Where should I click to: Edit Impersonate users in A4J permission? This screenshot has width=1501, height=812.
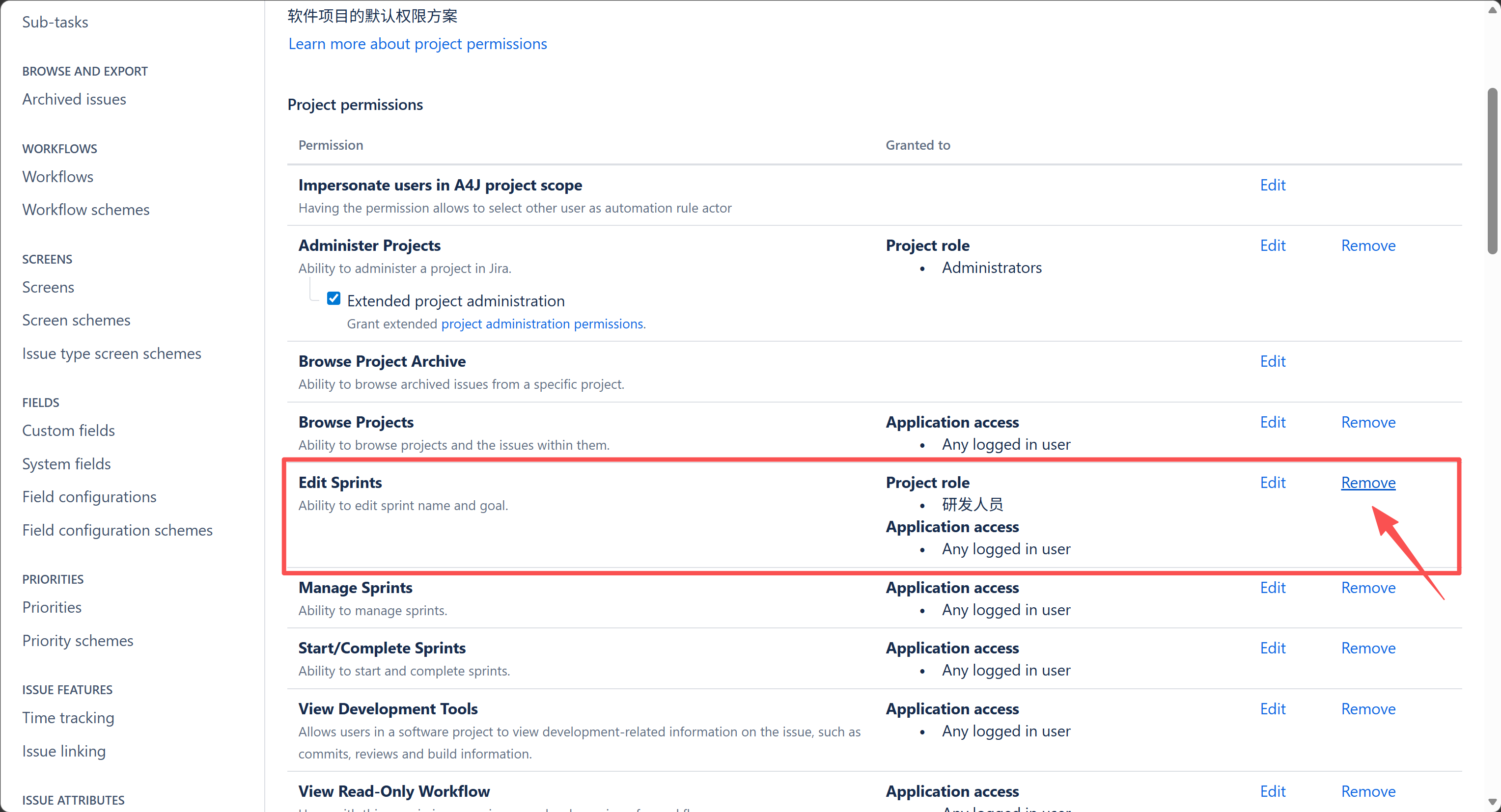pos(1273,185)
